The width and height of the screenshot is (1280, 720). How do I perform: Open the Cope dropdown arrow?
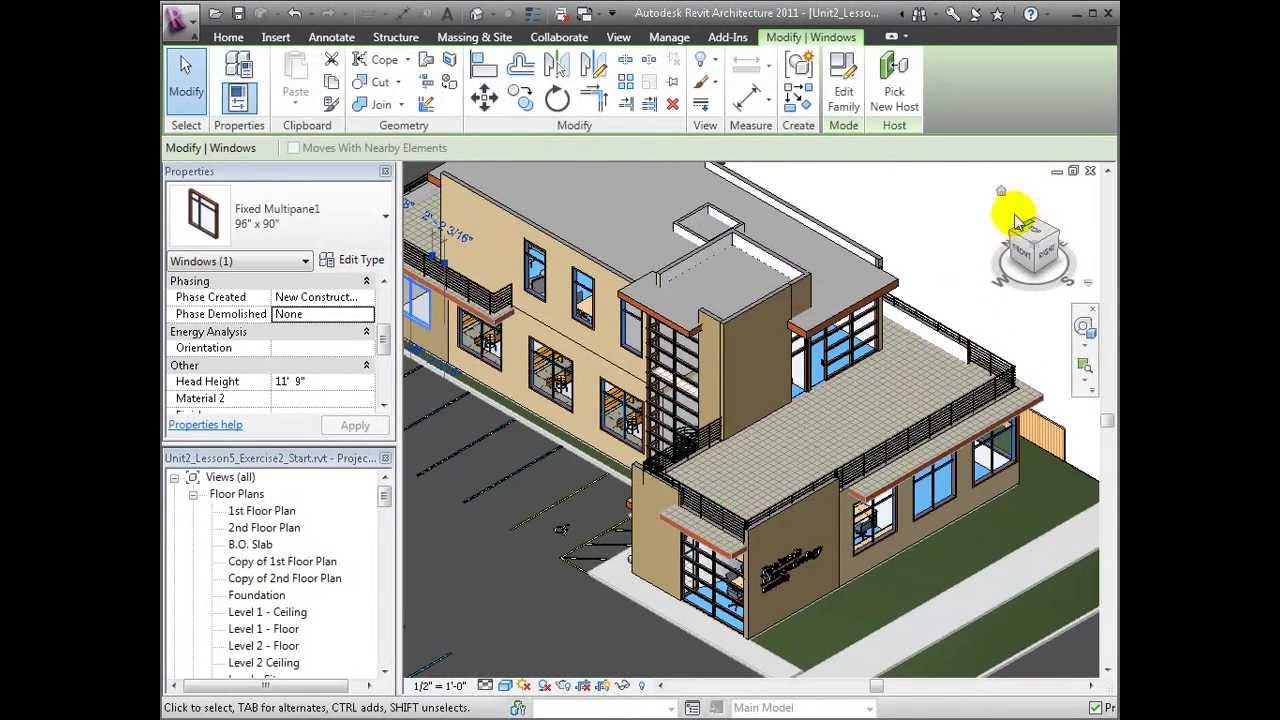click(x=408, y=60)
